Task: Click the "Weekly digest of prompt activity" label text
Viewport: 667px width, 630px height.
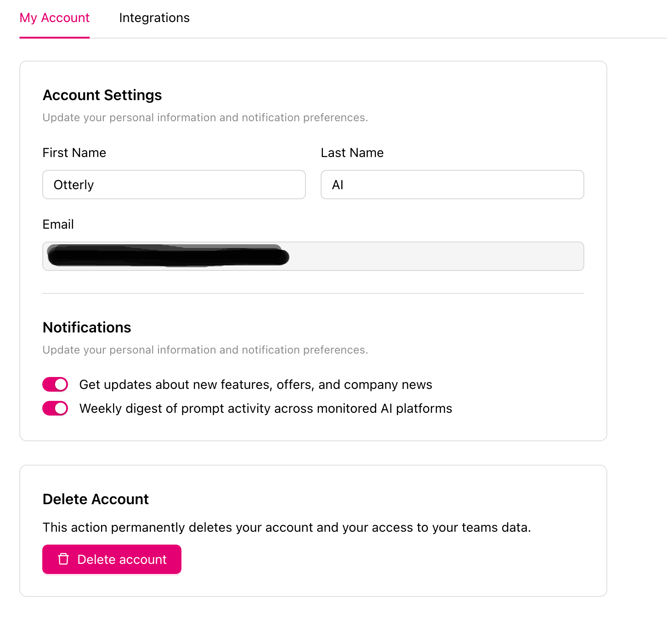Action: [265, 408]
